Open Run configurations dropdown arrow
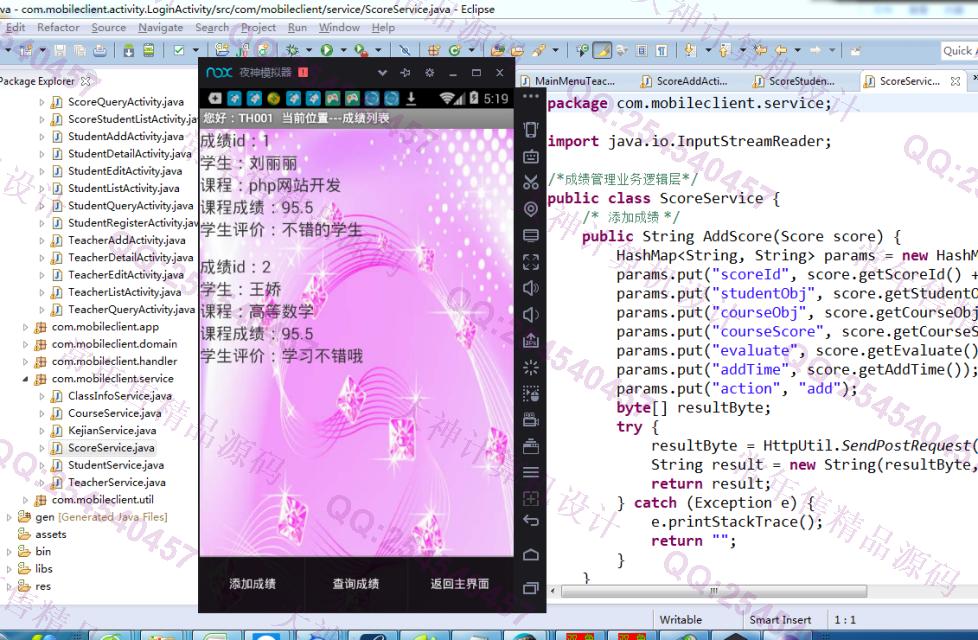Screen dimensions: 978x640 coord(343,51)
